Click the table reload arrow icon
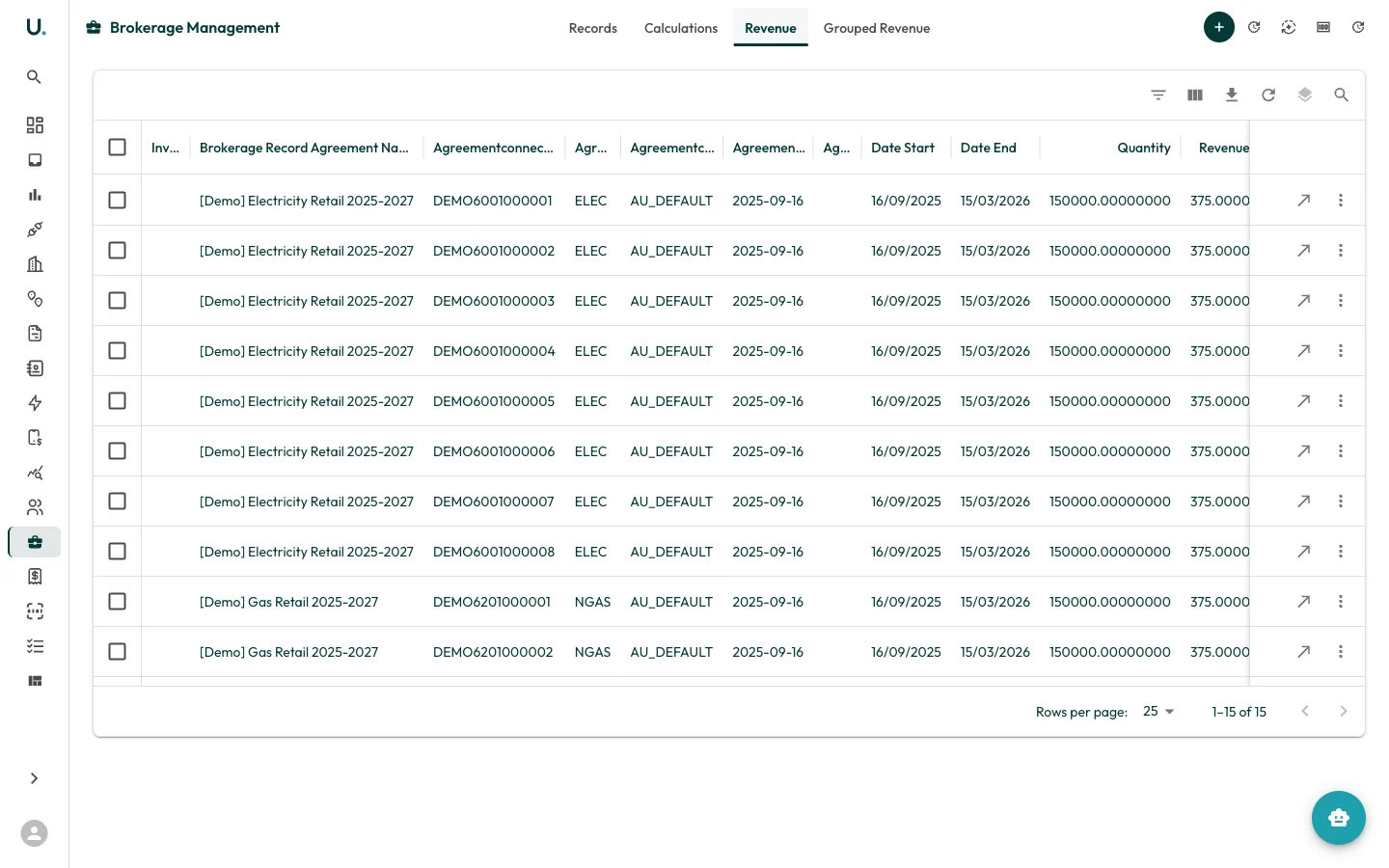This screenshot has height=868, width=1389. click(x=1268, y=95)
